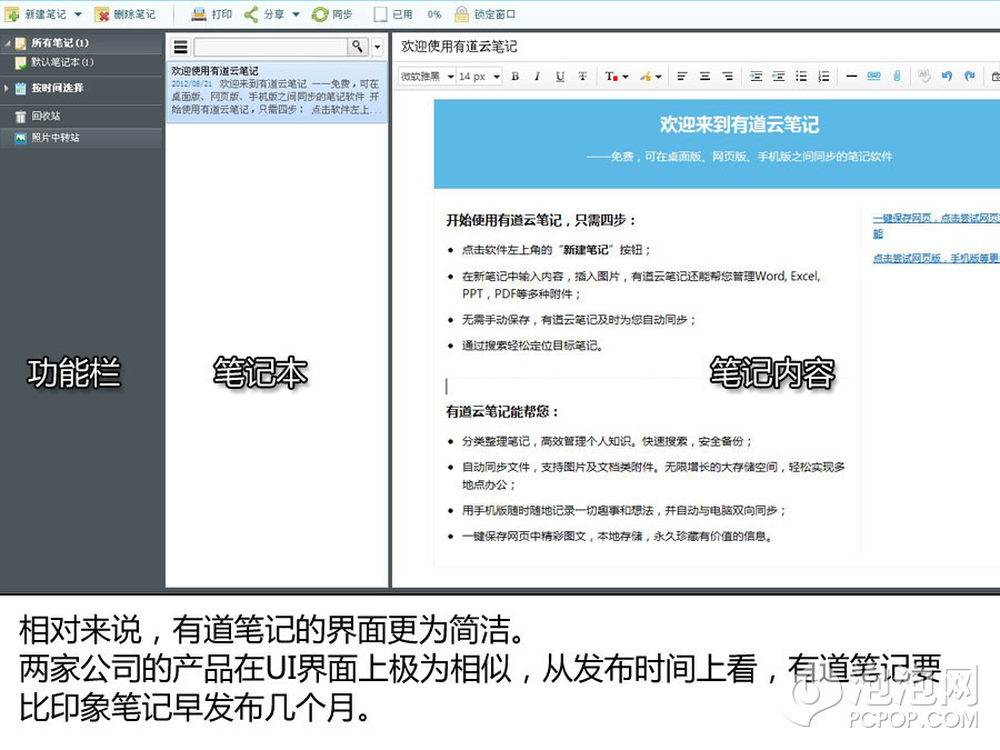The width and height of the screenshot is (1000, 750).
Task: Click the line starting 用手机版随时随地记录
Action: 624,511
